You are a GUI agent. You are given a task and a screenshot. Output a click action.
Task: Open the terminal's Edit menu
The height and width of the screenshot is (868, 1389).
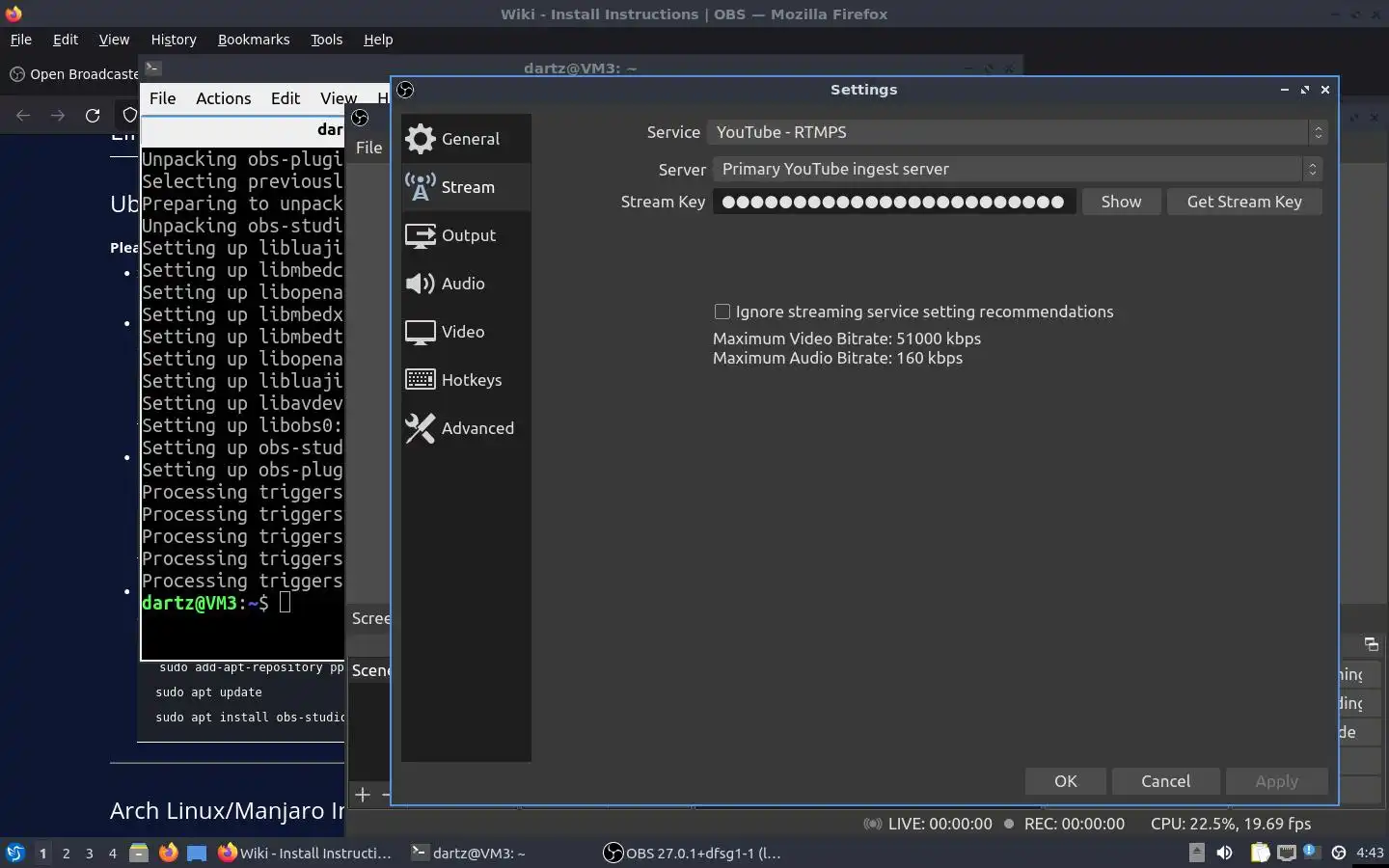286,98
